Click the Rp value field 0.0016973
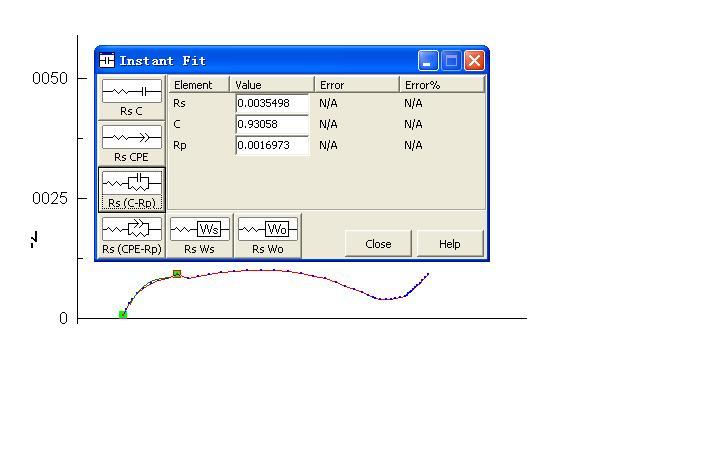Image resolution: width=720 pixels, height=450 pixels. point(272,146)
